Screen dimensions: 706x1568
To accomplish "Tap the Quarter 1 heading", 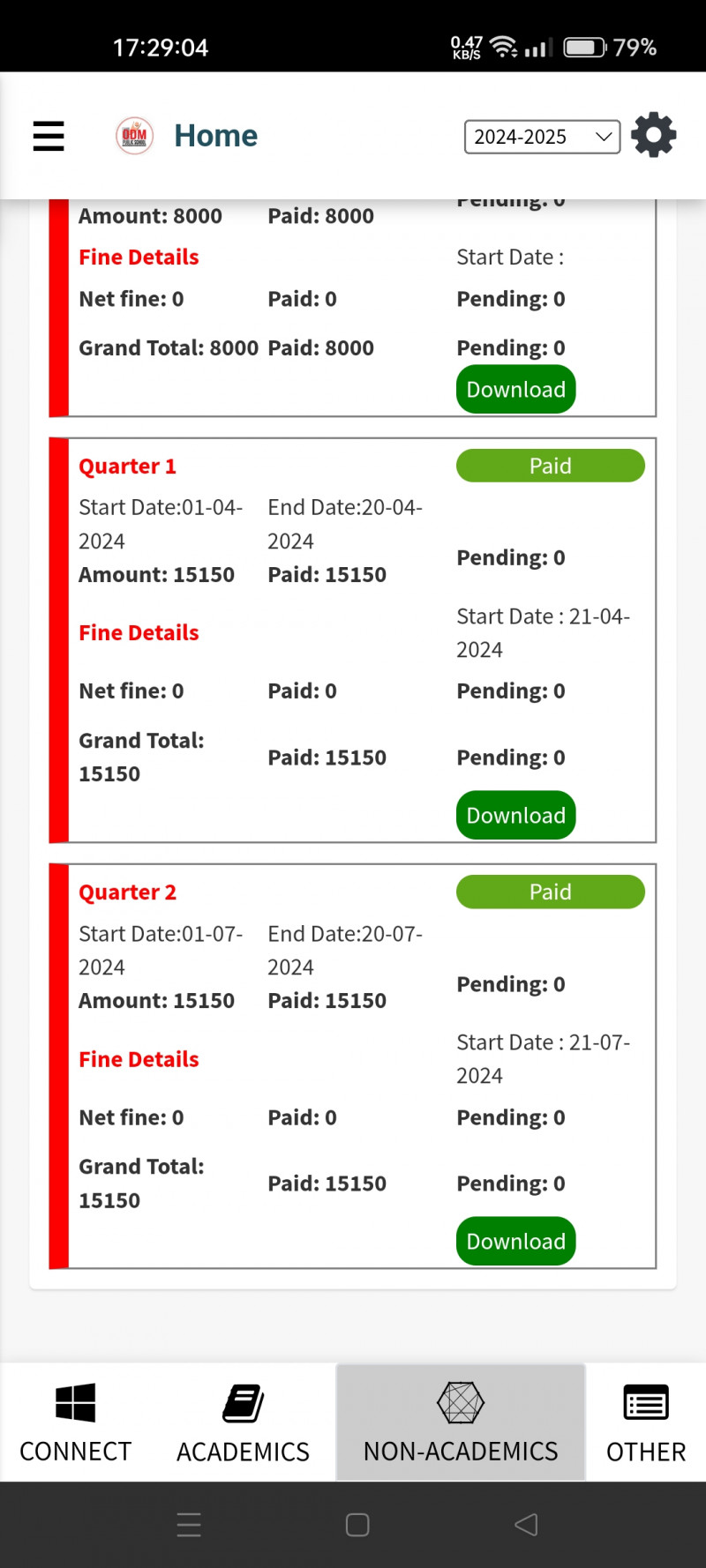I will (127, 467).
